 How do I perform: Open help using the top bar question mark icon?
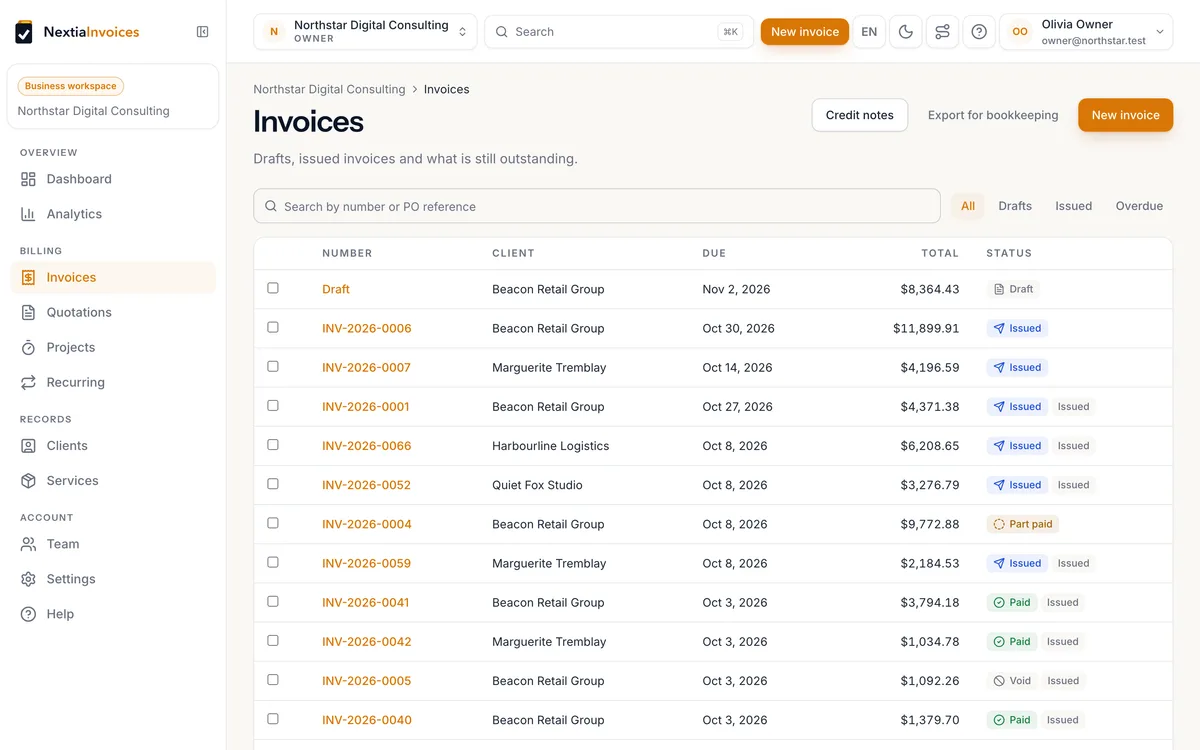(x=979, y=32)
